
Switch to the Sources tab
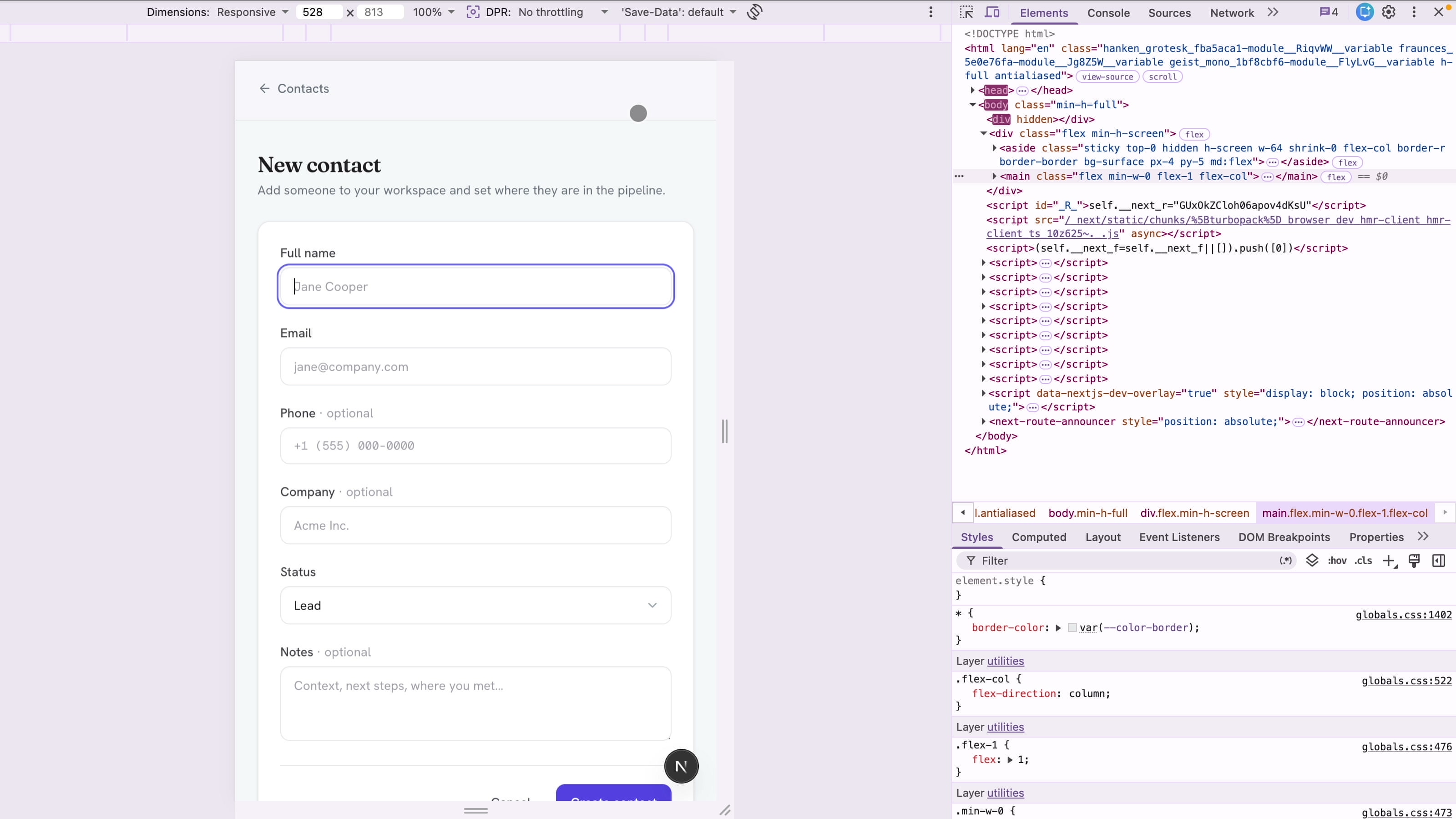[1169, 12]
